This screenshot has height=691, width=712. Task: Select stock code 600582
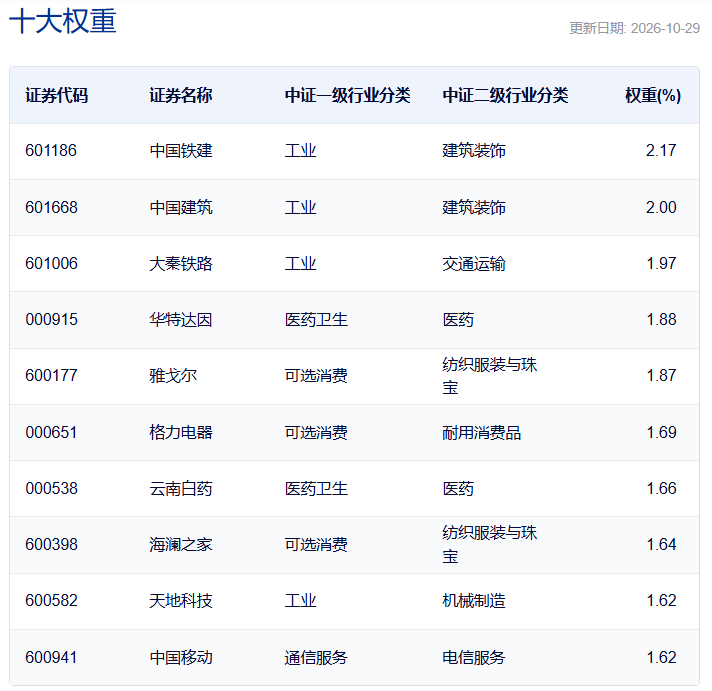coord(51,601)
